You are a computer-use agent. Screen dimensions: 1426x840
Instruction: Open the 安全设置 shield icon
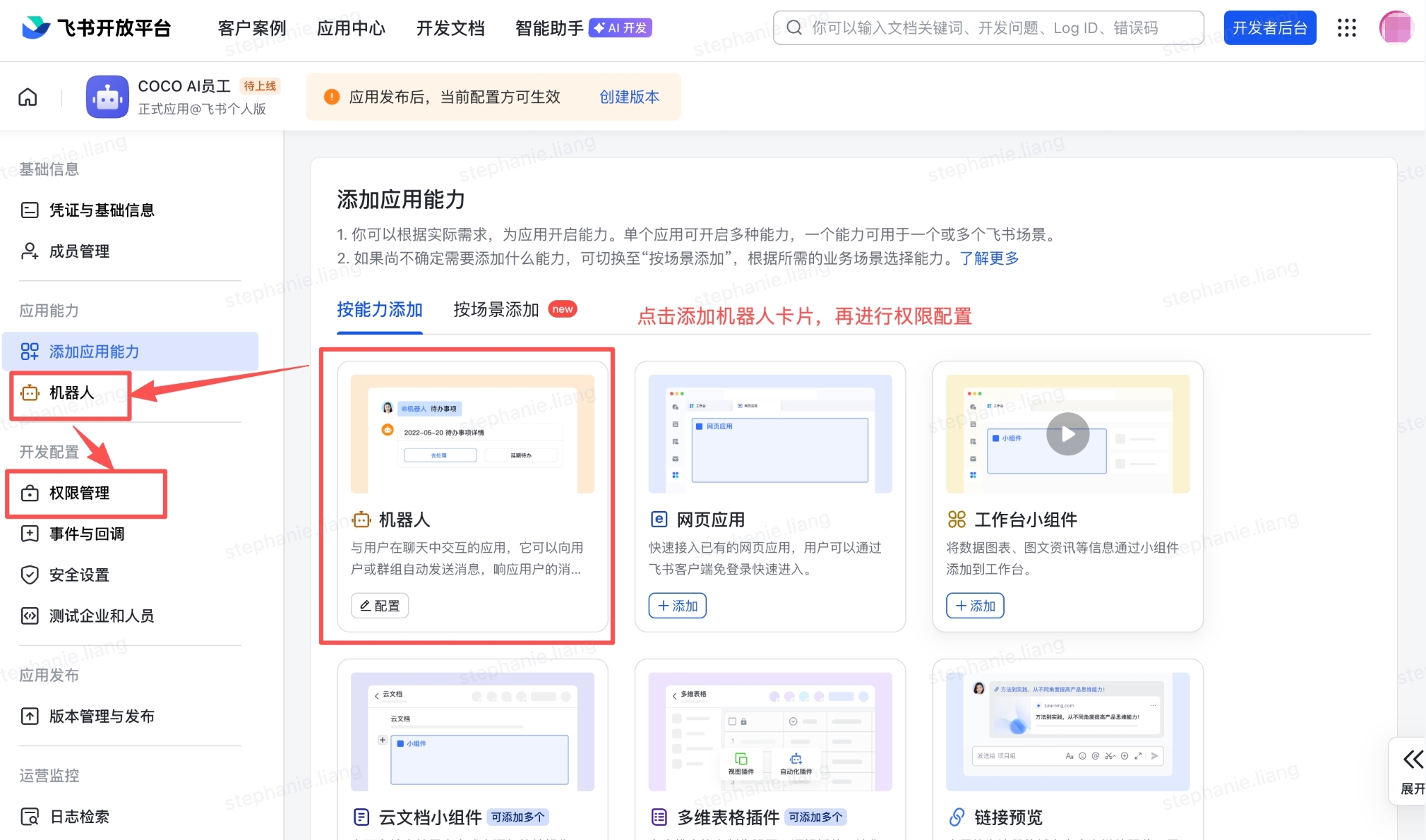tap(30, 575)
